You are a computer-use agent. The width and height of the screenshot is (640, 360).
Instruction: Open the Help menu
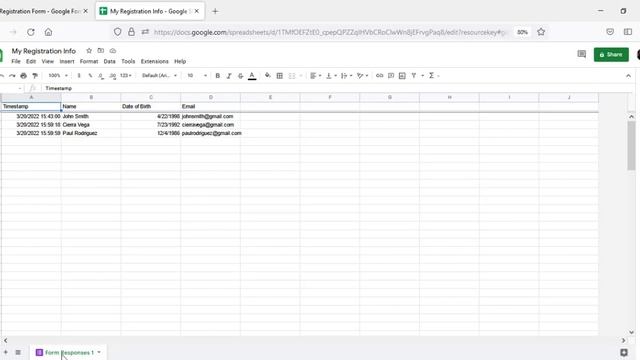180,61
